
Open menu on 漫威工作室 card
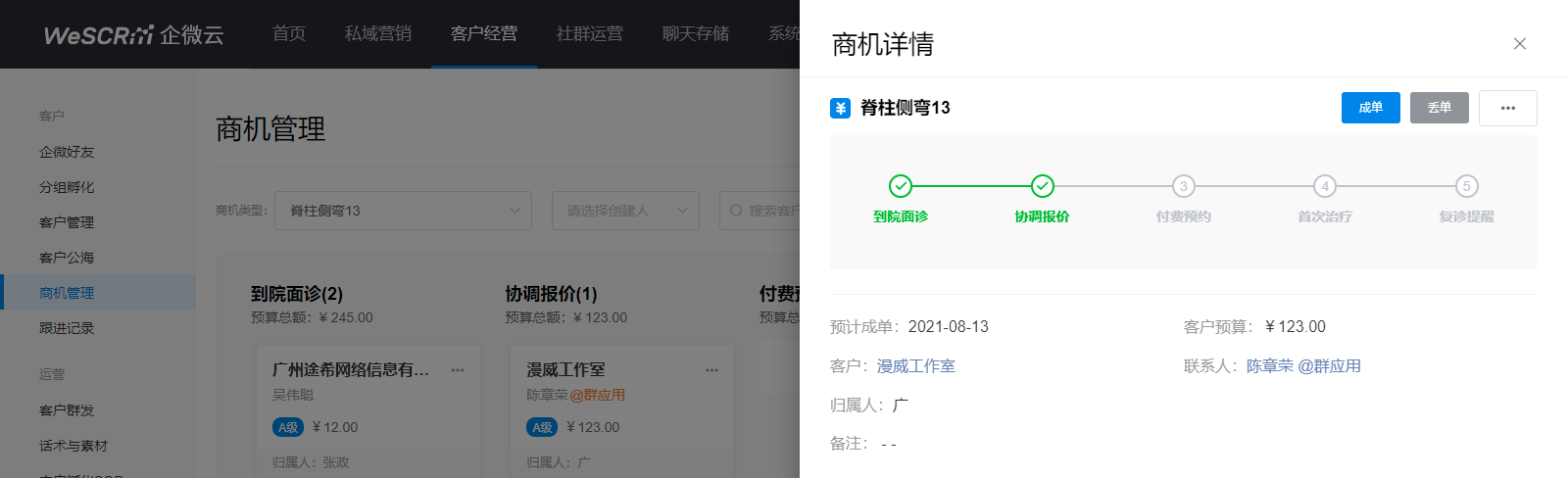pyautogui.click(x=711, y=370)
